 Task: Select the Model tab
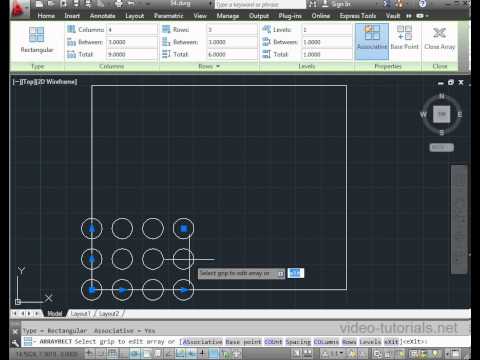pos(54,314)
